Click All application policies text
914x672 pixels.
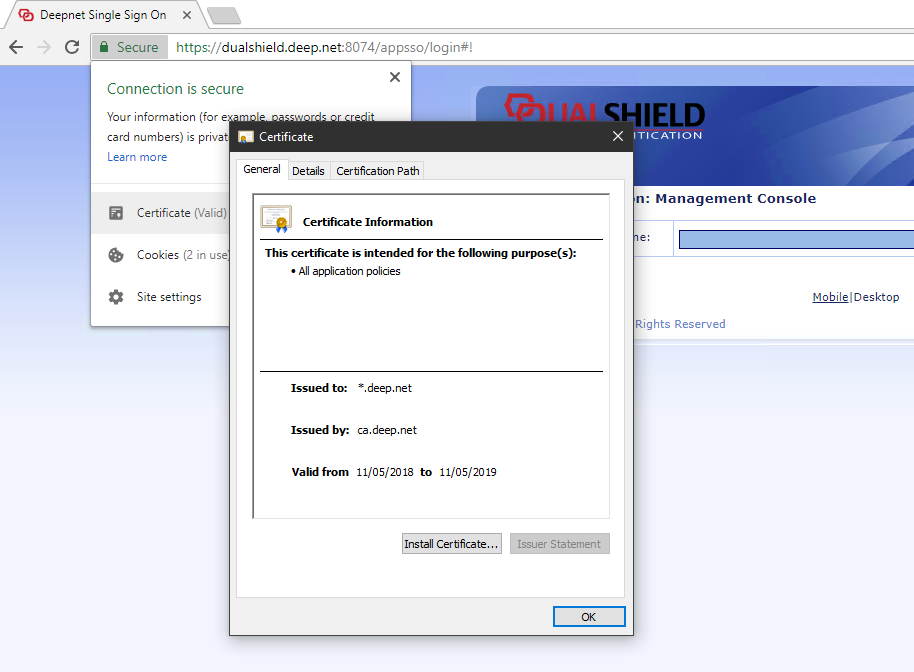349,271
